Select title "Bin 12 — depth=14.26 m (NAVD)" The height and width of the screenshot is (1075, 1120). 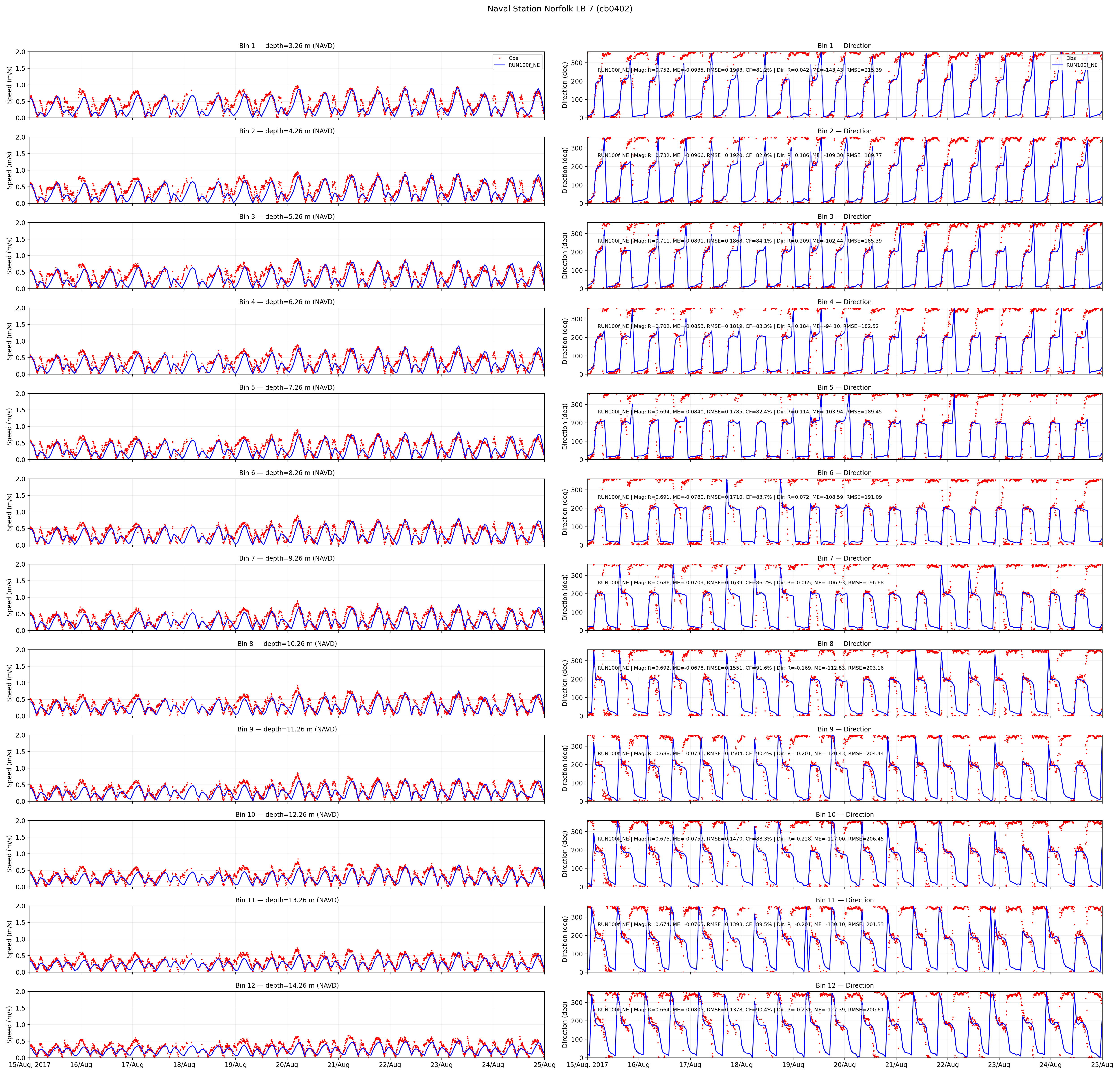click(x=287, y=985)
